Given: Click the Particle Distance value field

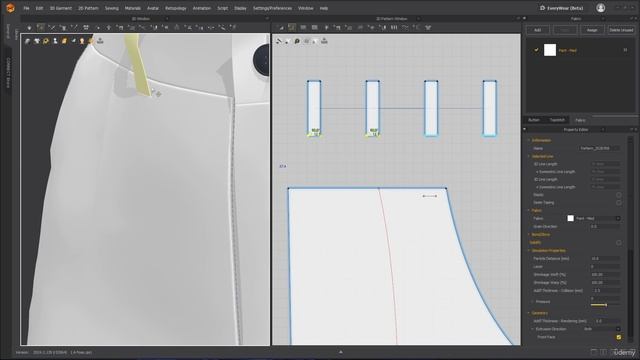Looking at the screenshot, I should 605,258.
